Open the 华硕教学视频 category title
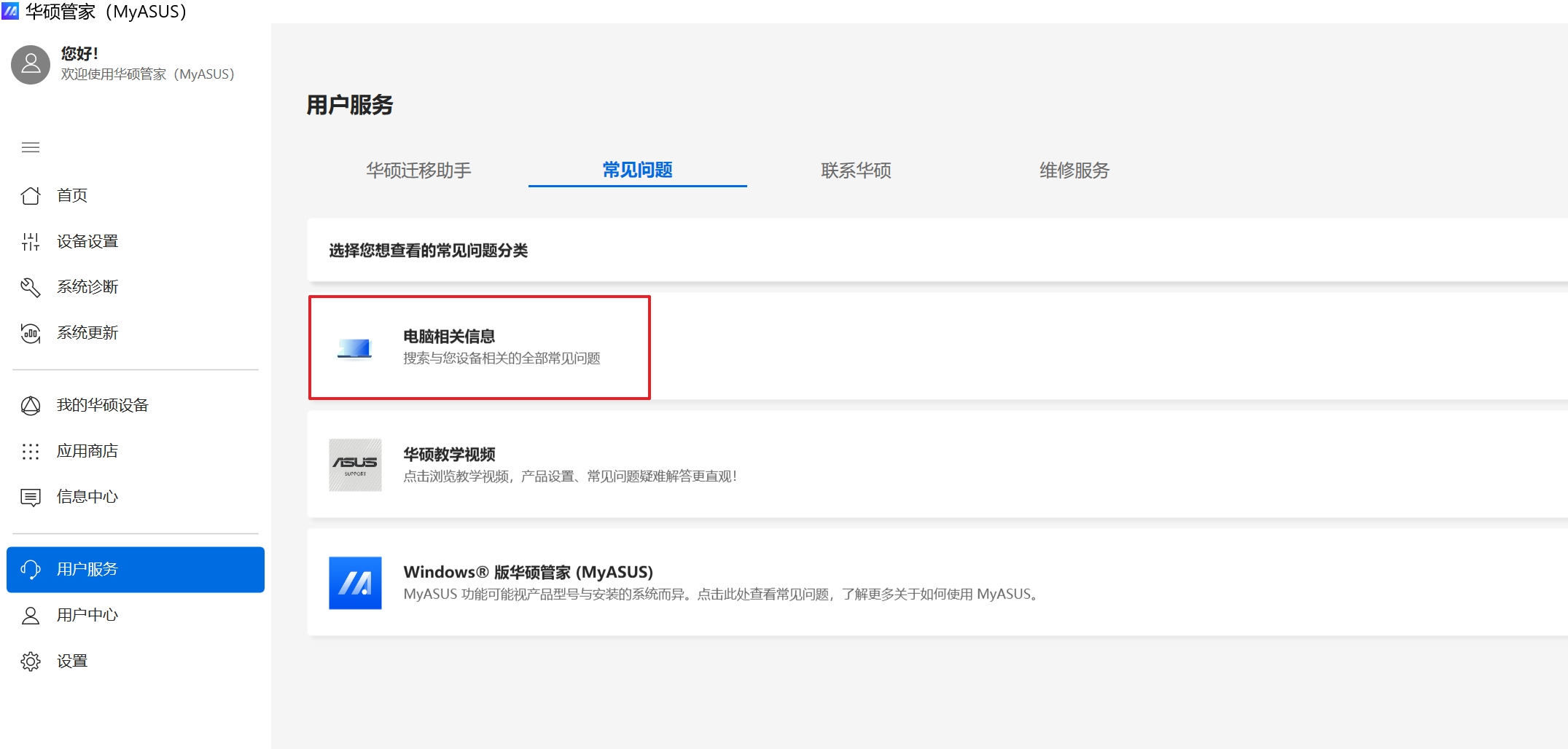The image size is (1568, 749). pyautogui.click(x=449, y=455)
